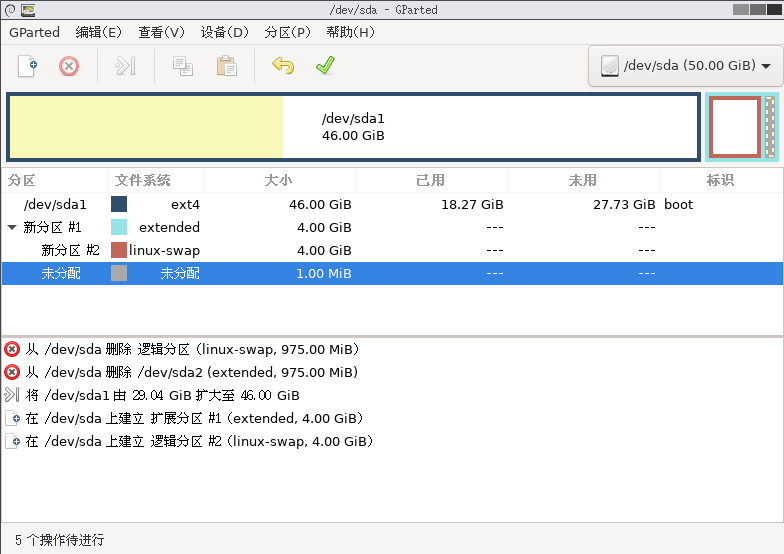Viewport: 784px width, 554px height.
Task: Click the 未用 column header
Action: 584,180
